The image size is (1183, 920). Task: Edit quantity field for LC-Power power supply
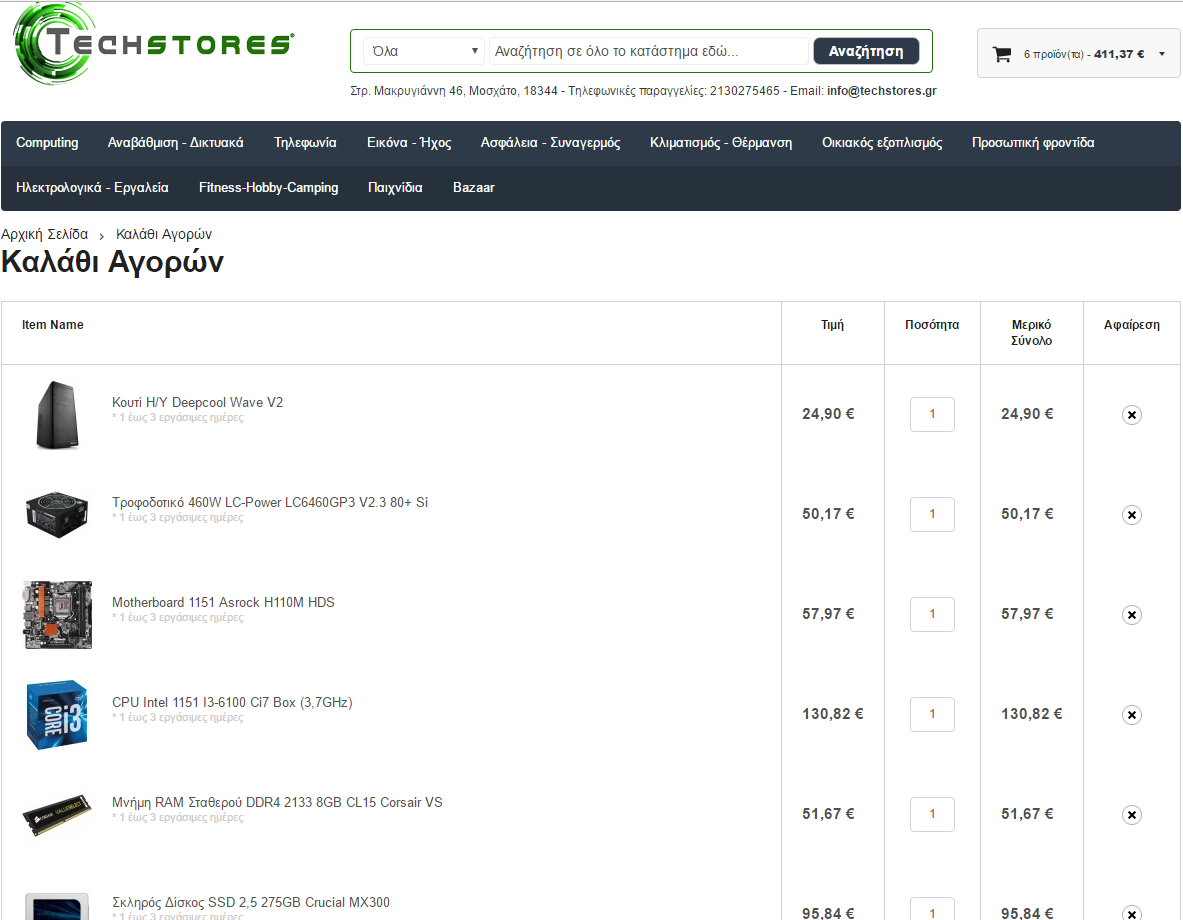pos(933,515)
